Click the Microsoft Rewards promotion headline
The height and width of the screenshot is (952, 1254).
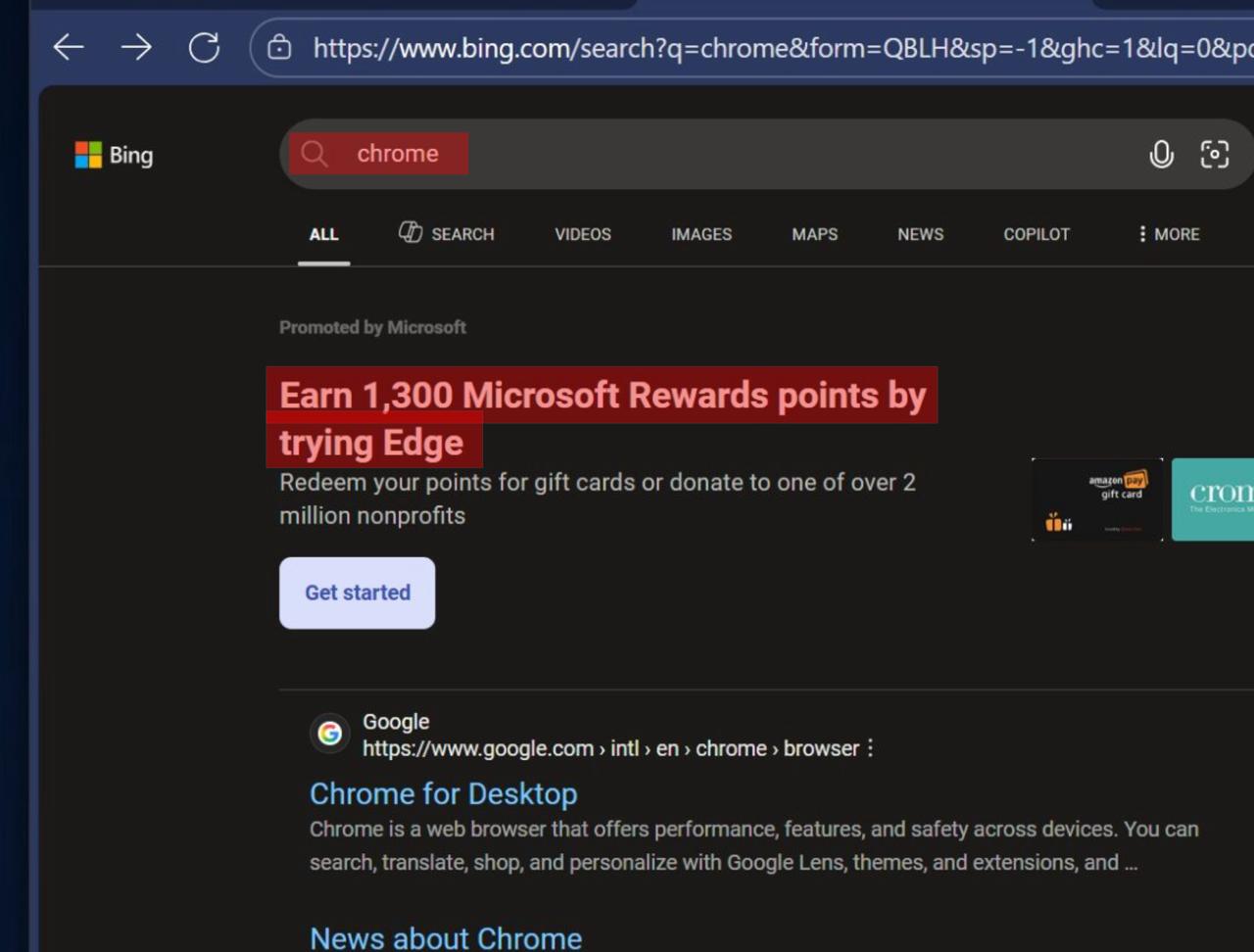click(x=603, y=395)
